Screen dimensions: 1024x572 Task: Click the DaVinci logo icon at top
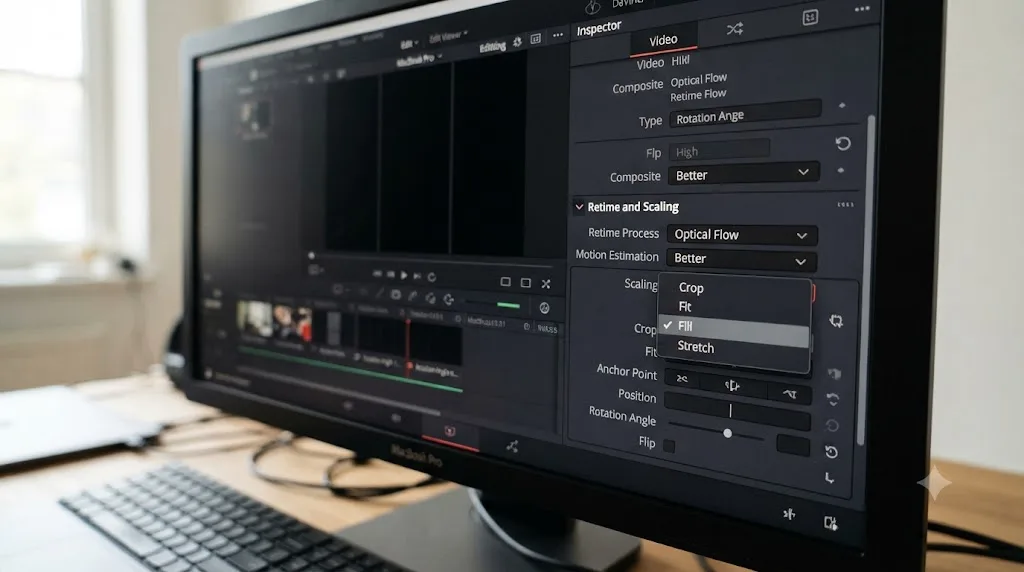(x=592, y=7)
